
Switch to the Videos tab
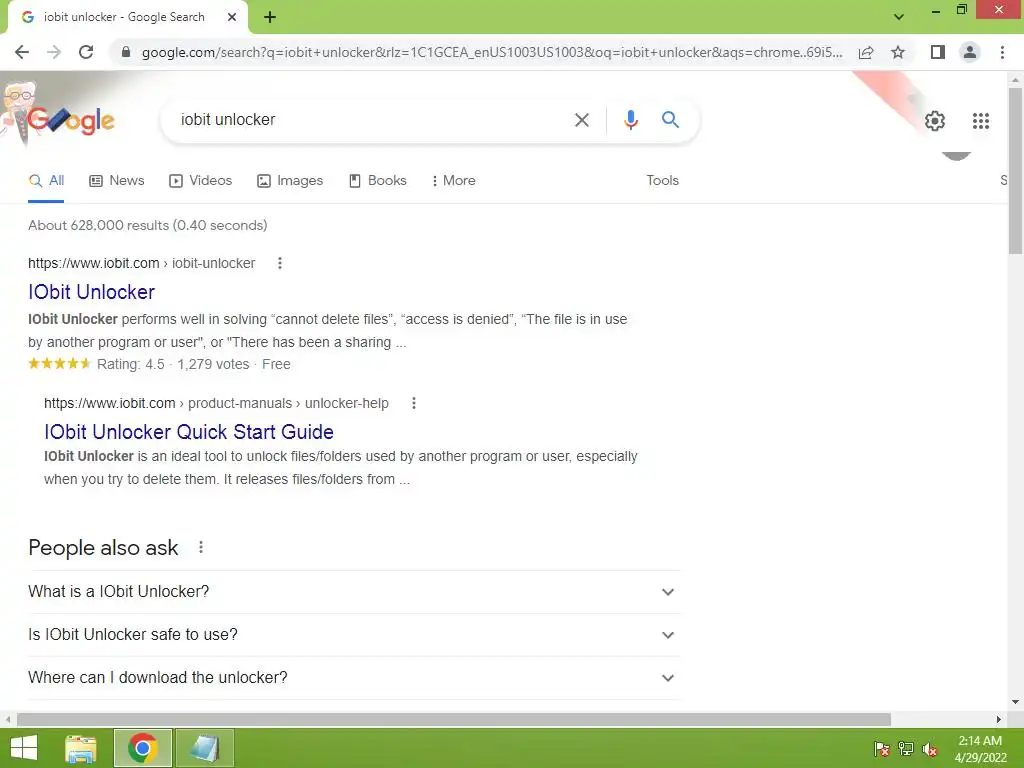pos(200,180)
